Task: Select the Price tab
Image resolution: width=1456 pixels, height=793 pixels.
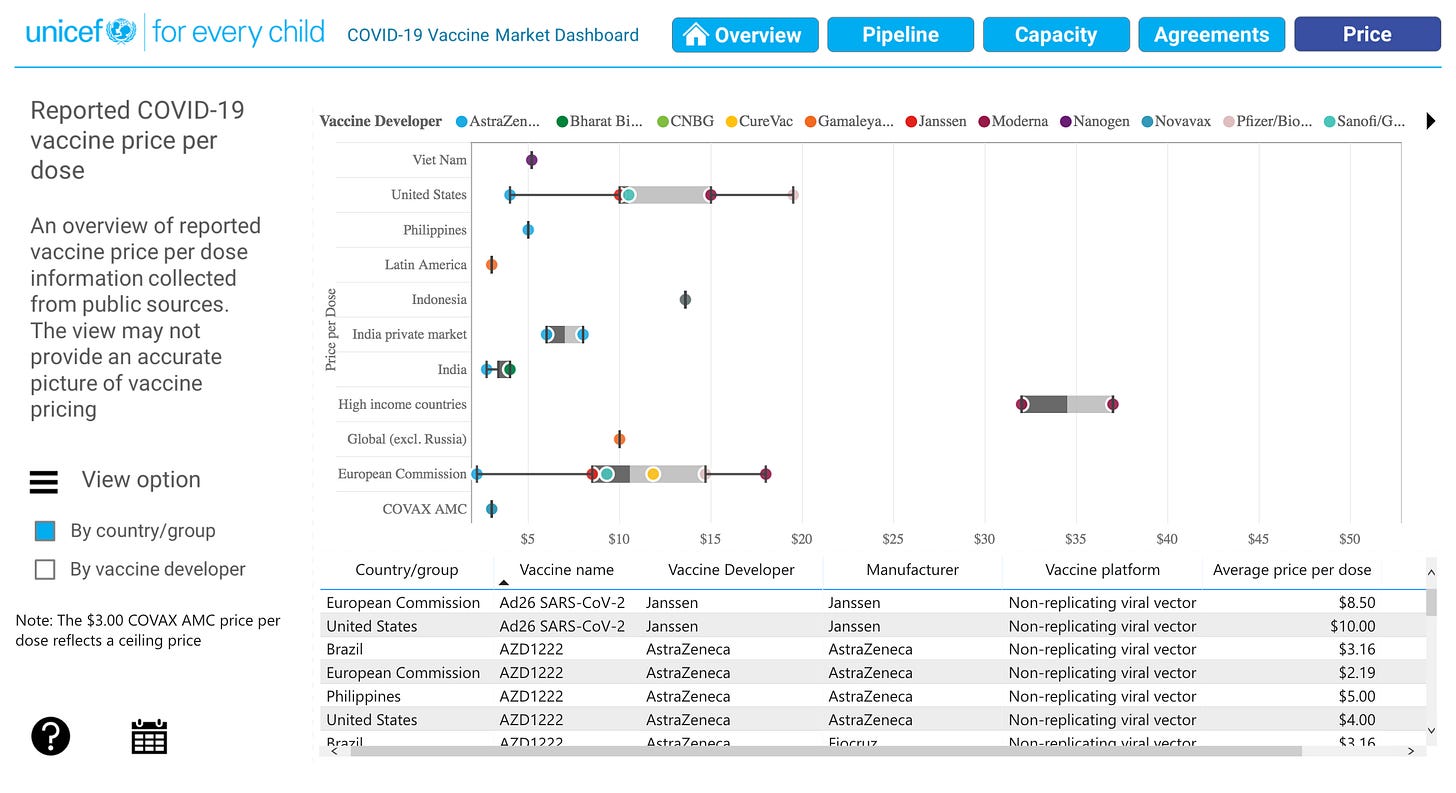Action: click(x=1367, y=35)
